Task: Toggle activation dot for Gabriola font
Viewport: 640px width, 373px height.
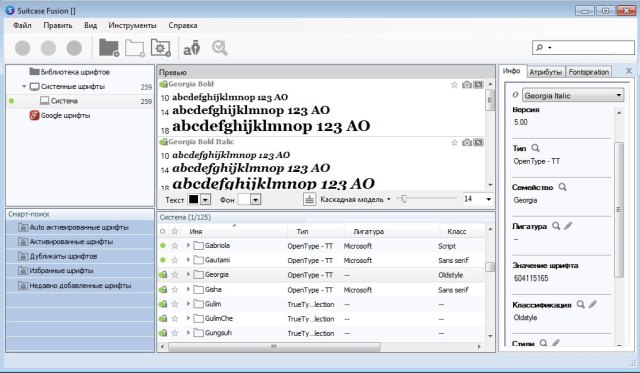Action: click(x=163, y=246)
